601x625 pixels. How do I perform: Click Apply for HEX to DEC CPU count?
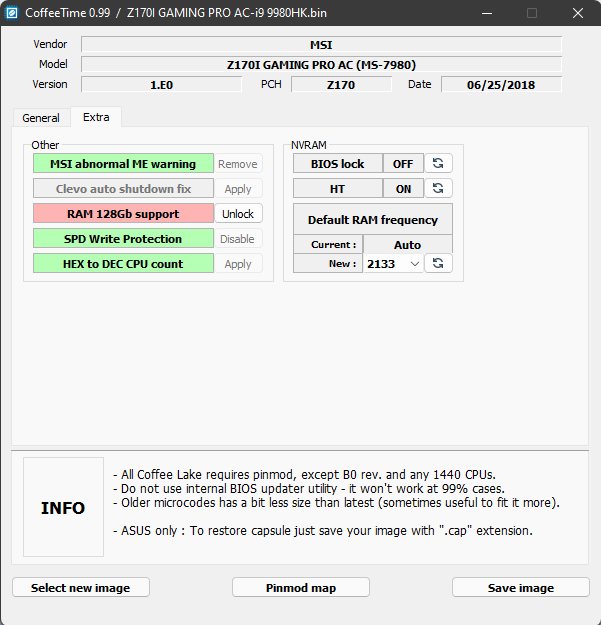[238, 263]
